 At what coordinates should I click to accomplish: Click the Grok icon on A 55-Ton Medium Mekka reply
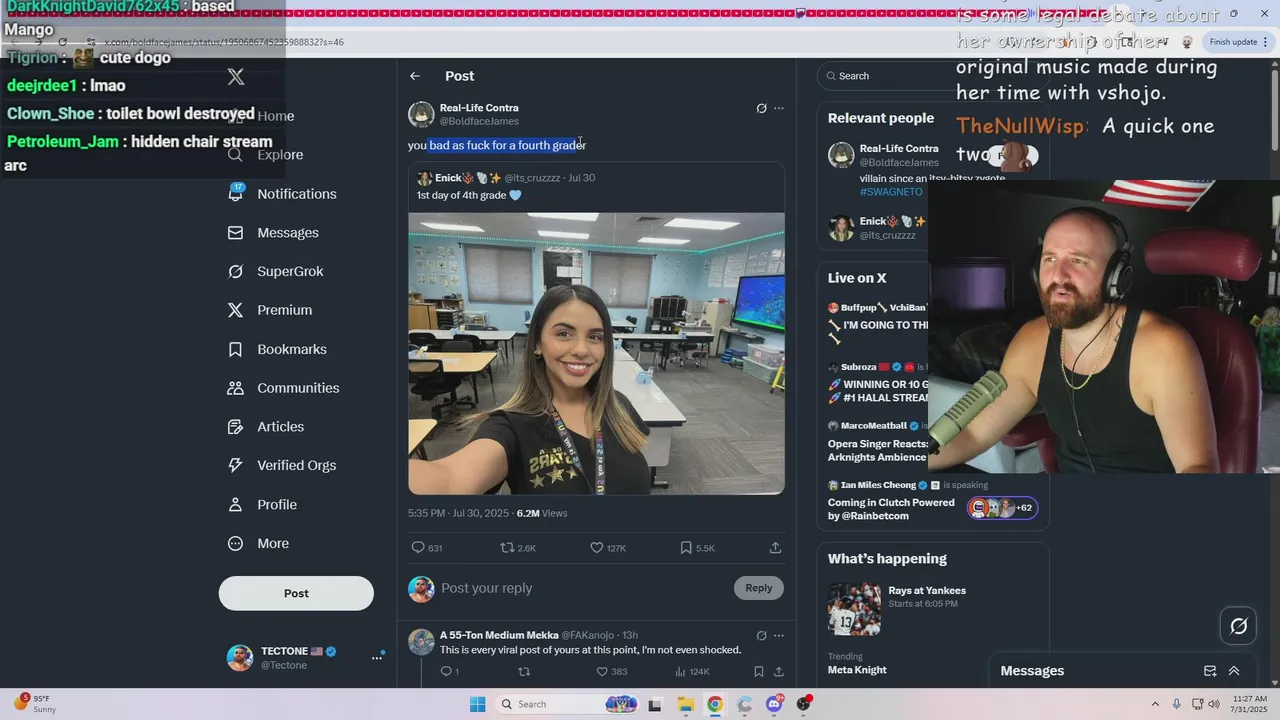(761, 635)
